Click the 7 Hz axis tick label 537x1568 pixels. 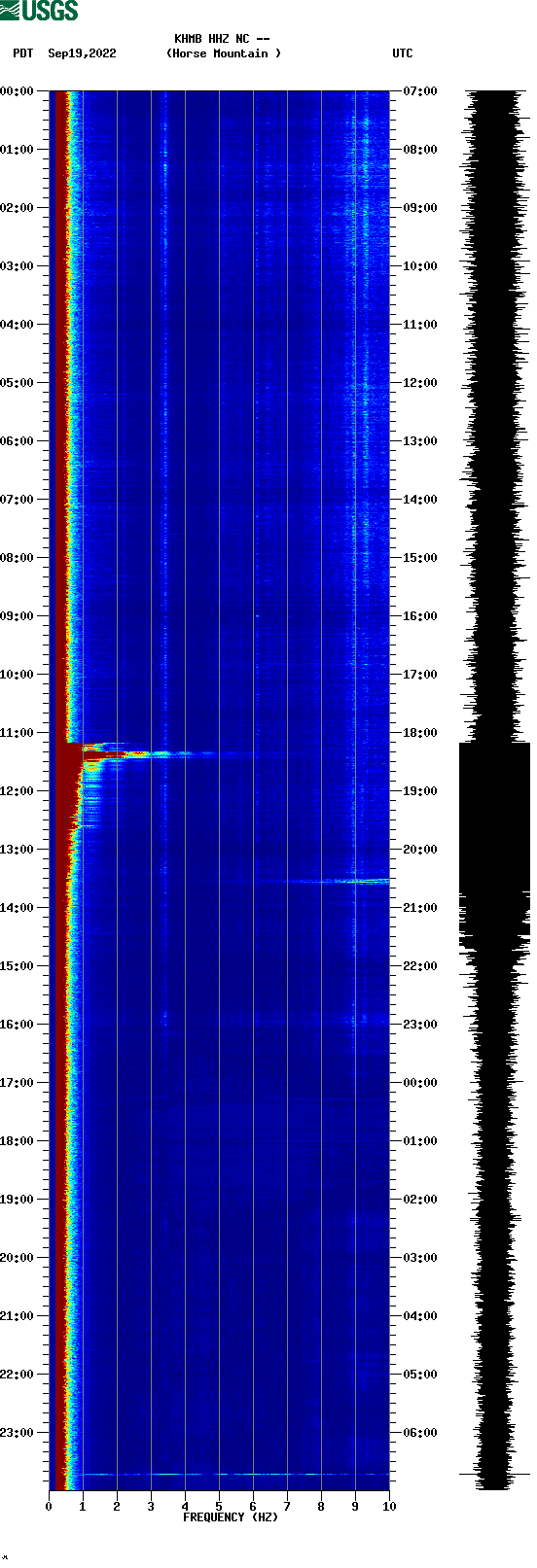287,1507
